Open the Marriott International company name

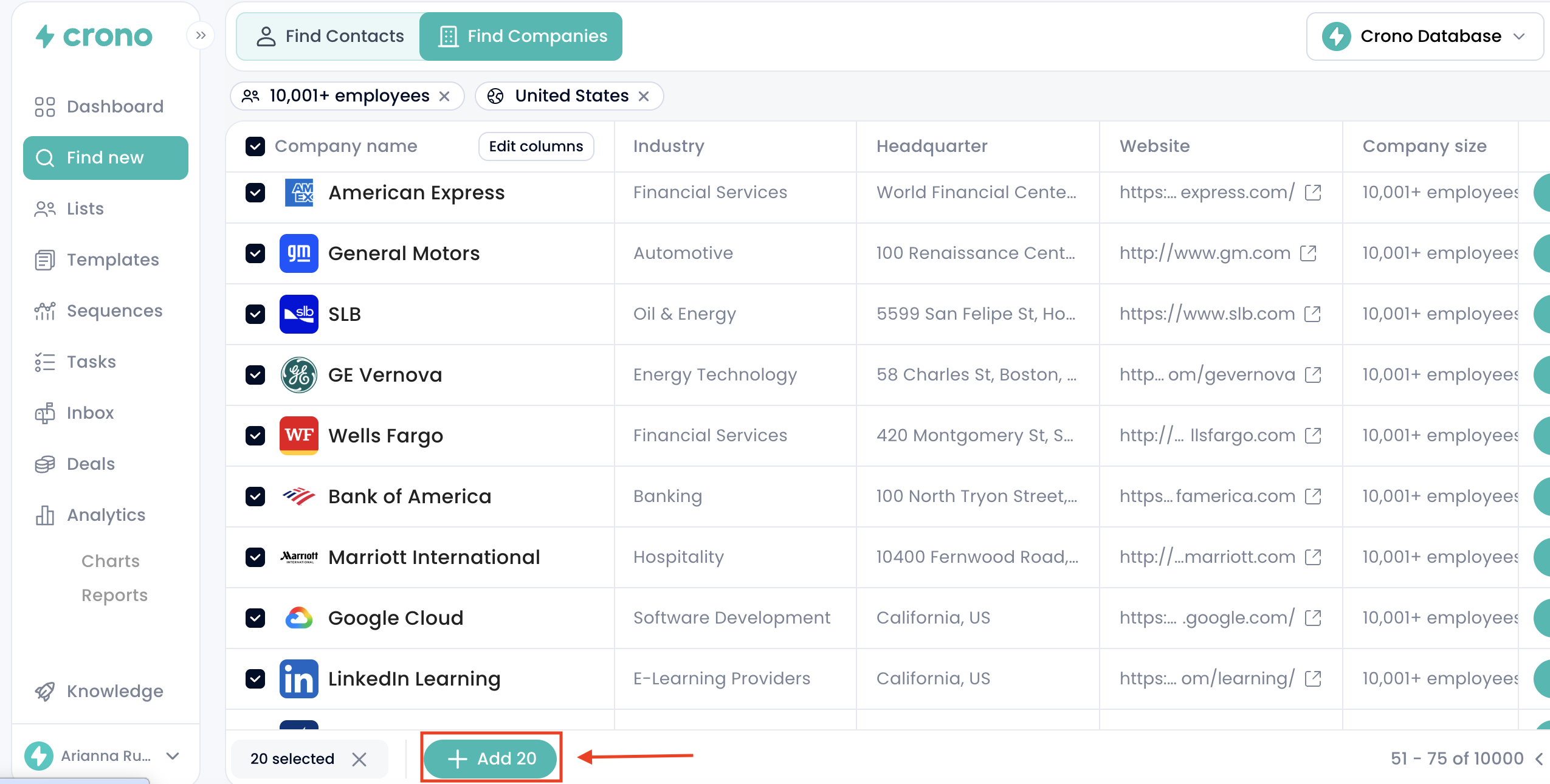(x=434, y=557)
